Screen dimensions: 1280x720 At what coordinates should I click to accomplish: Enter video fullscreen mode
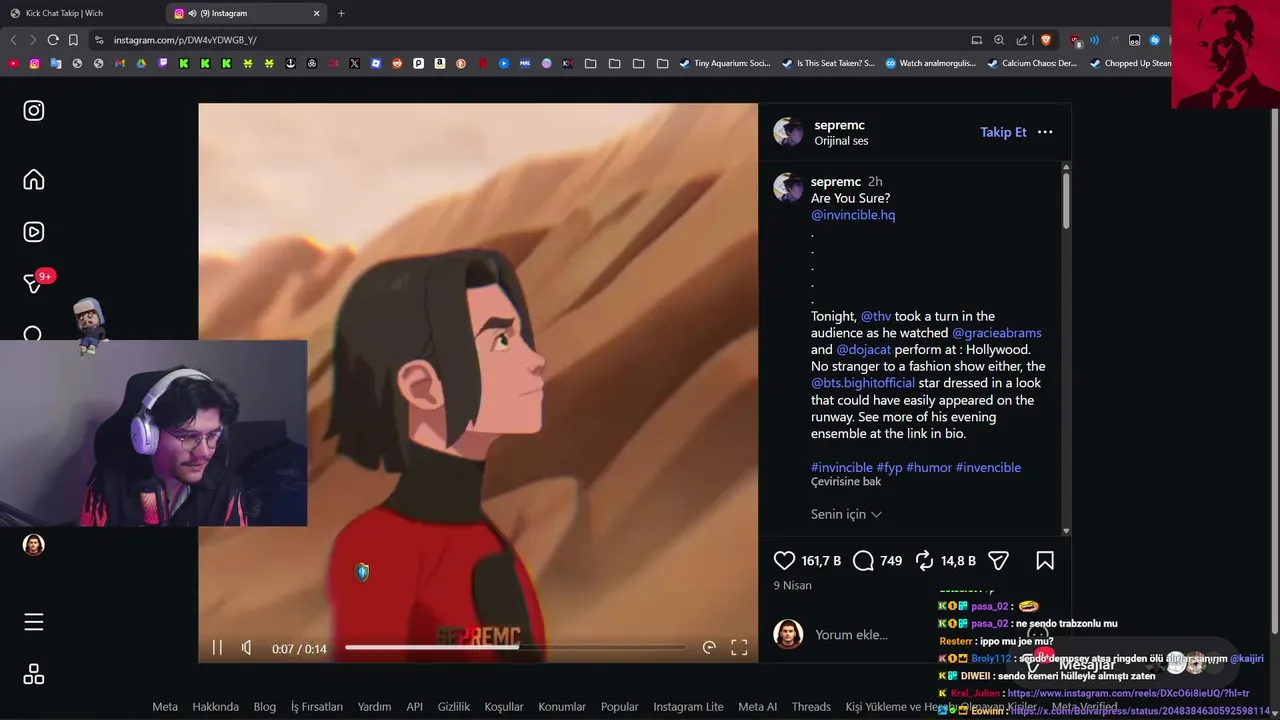[739, 647]
